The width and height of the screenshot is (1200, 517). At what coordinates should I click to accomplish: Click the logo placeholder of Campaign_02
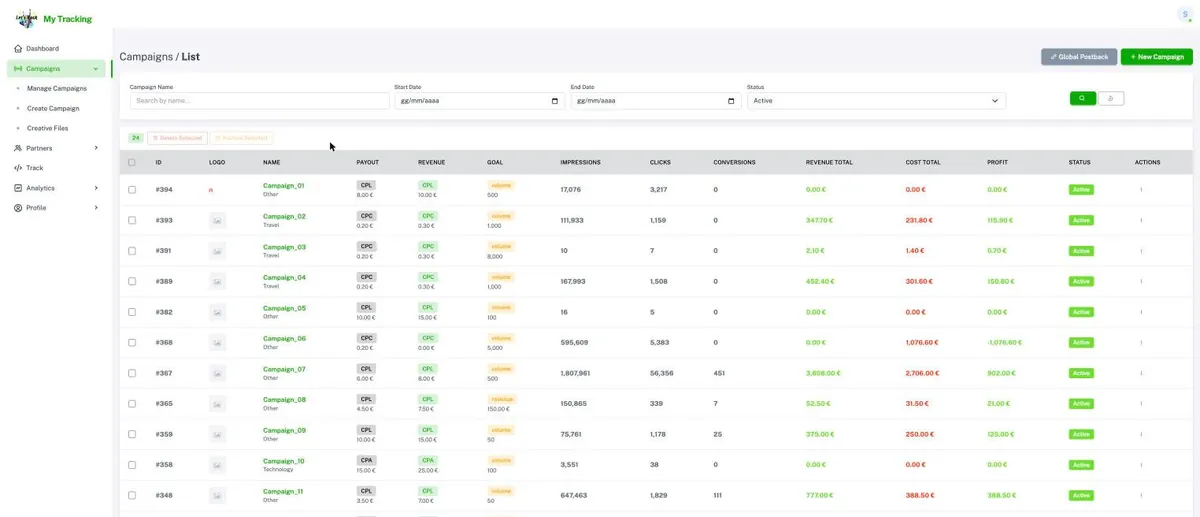click(217, 220)
